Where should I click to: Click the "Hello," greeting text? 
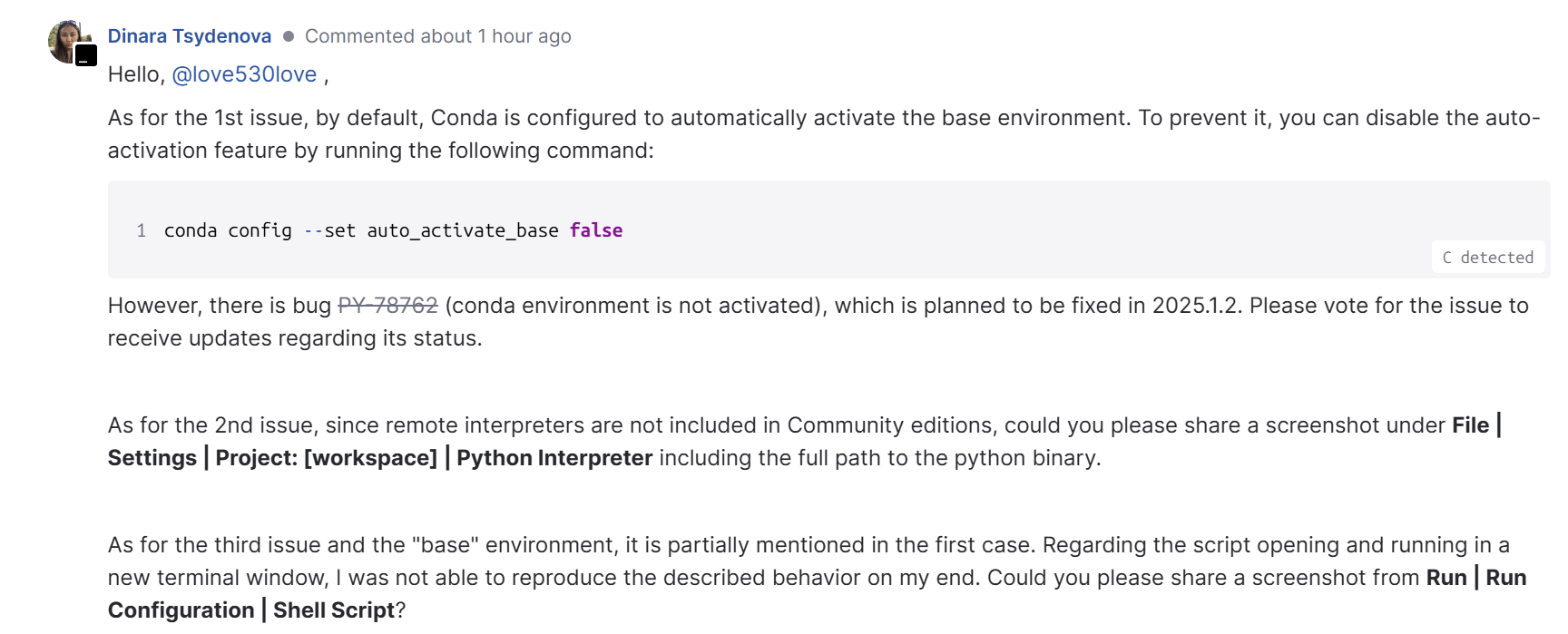point(136,74)
